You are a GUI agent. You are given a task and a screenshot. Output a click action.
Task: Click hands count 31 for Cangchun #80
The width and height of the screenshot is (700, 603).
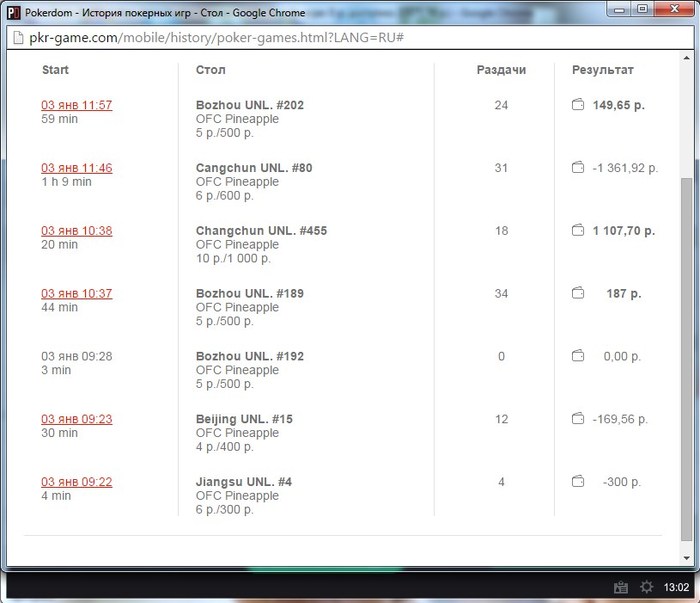coord(501,168)
